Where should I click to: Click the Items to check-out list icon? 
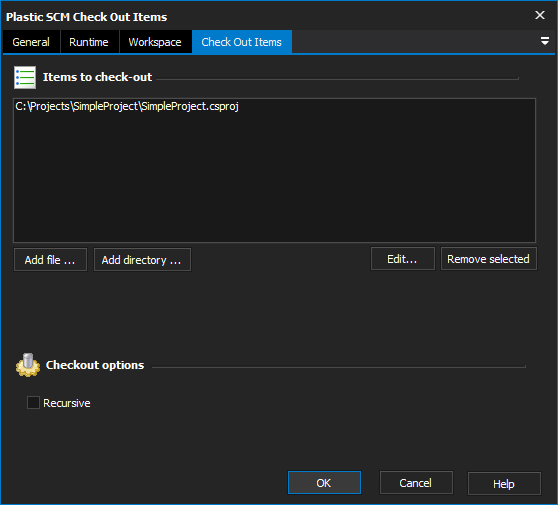coord(25,77)
